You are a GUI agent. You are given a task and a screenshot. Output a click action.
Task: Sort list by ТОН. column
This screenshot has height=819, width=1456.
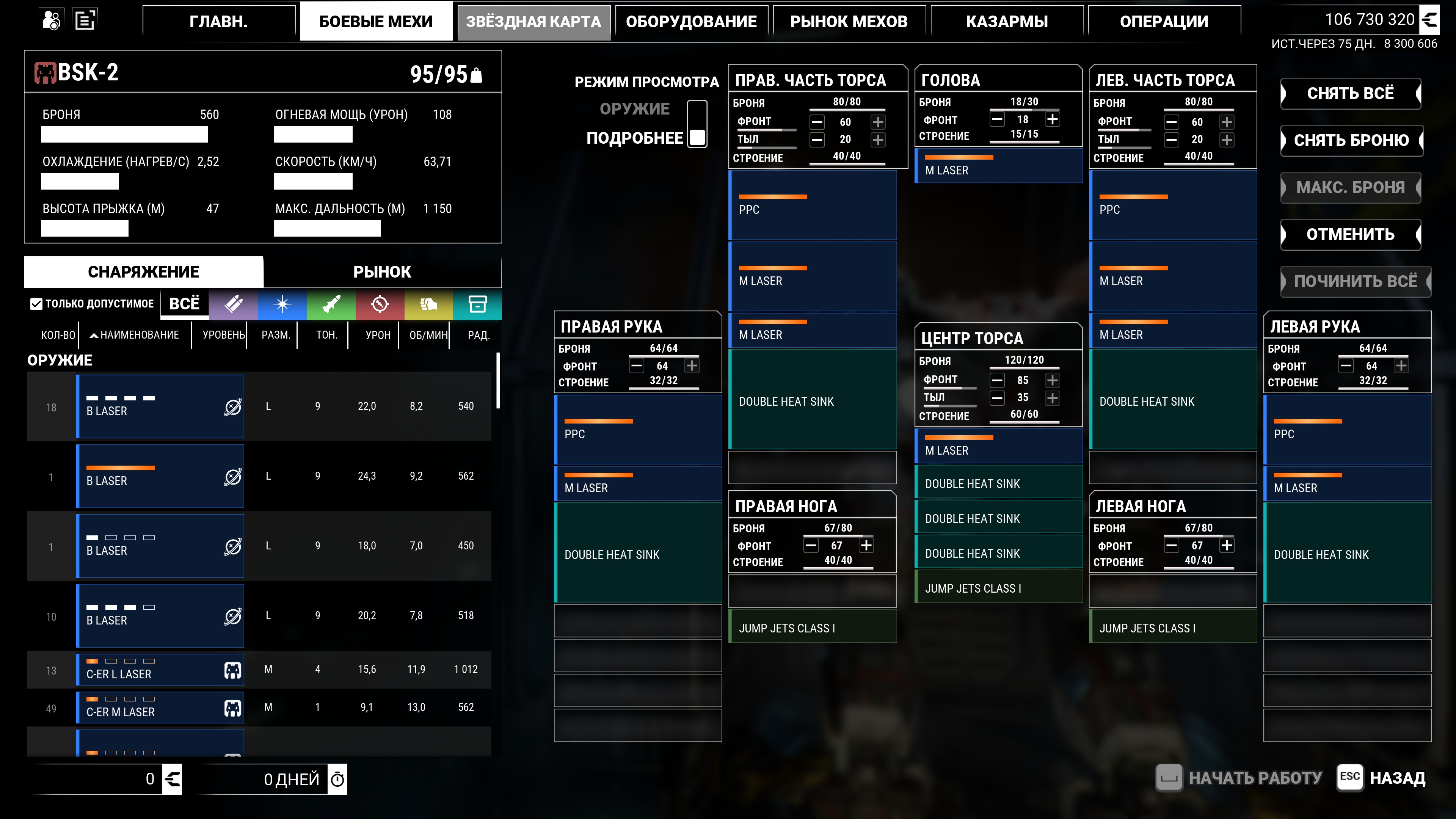click(327, 335)
